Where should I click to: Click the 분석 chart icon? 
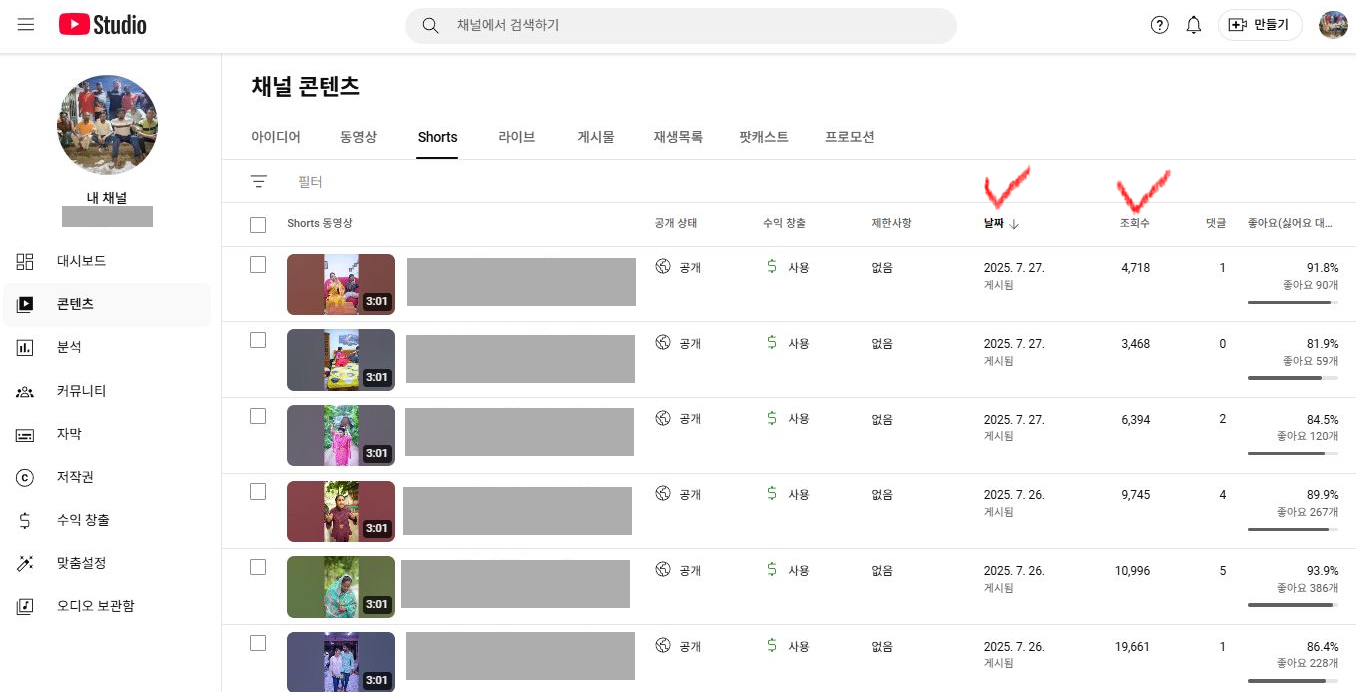(x=25, y=347)
